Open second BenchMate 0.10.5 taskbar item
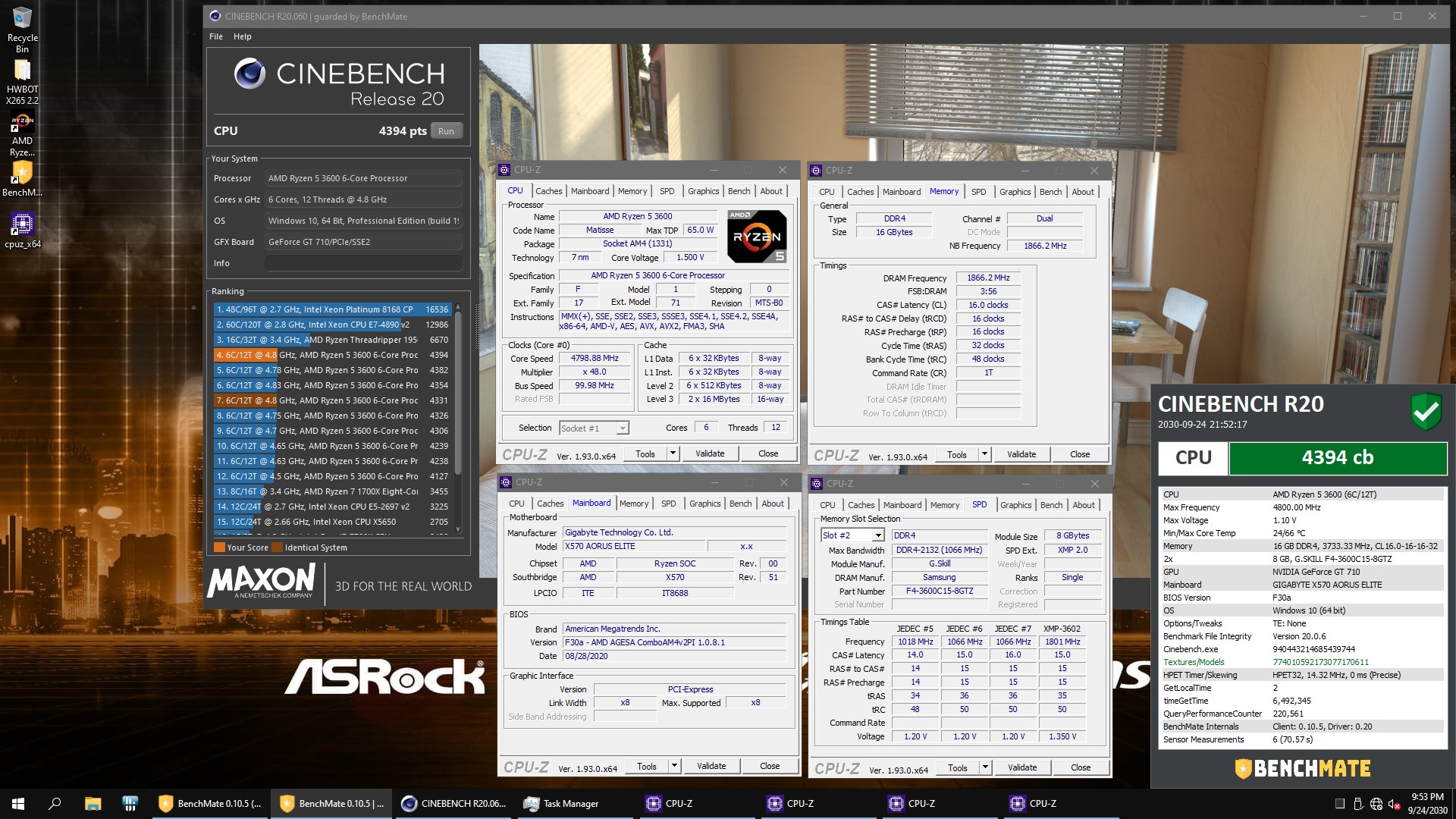The height and width of the screenshot is (819, 1456). (331, 803)
